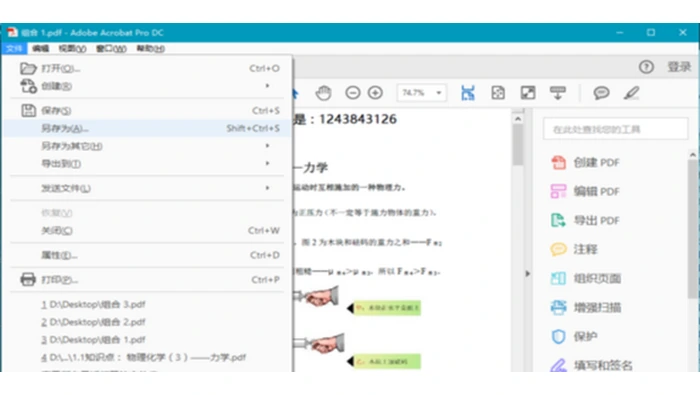
Task: Click the fit one full page icon
Action: [498, 93]
